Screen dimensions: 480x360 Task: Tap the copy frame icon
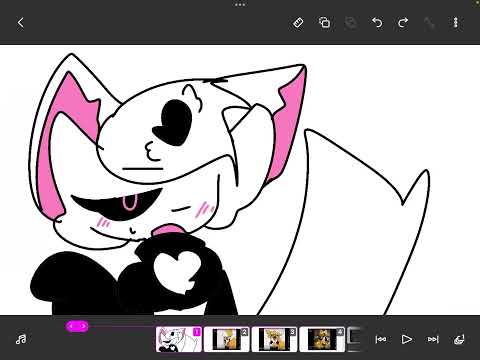pyautogui.click(x=324, y=23)
